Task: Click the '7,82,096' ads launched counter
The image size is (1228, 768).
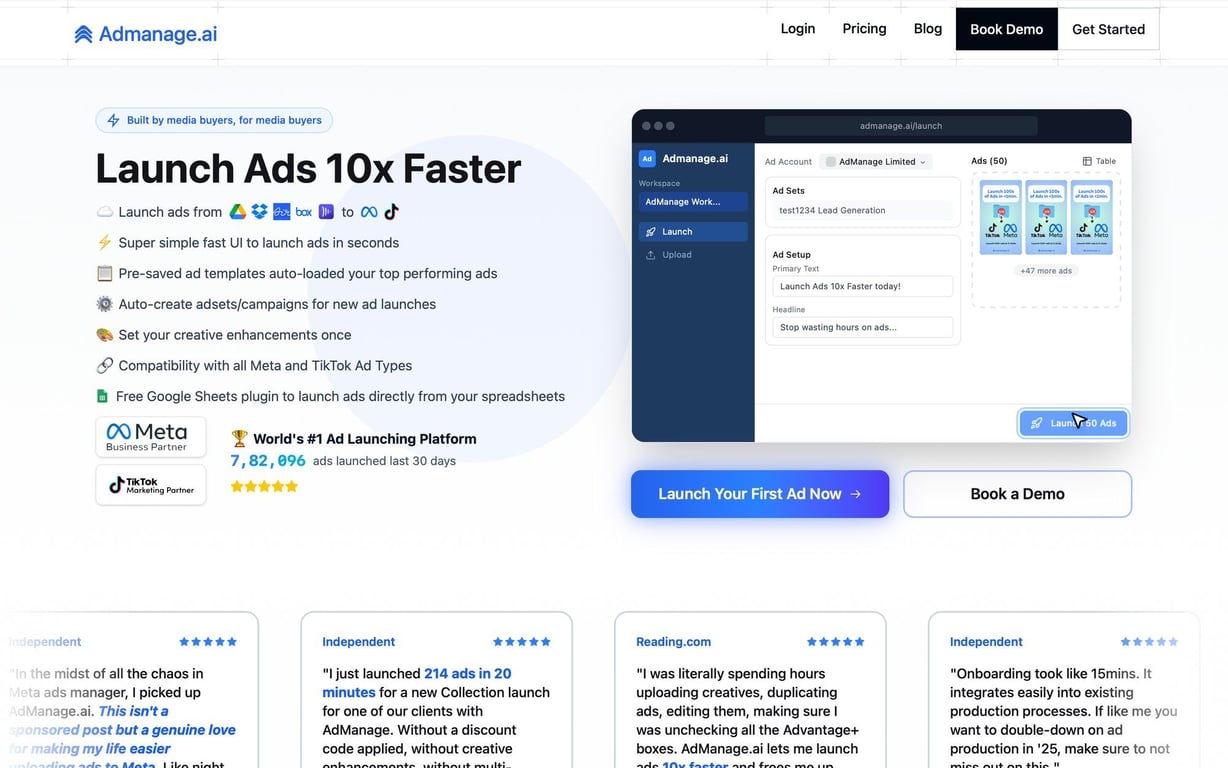Action: 268,461
